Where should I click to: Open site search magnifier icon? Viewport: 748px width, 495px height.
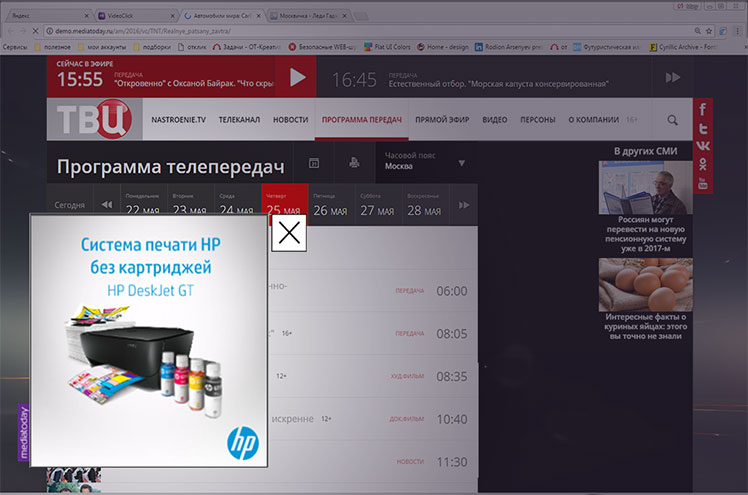pos(672,120)
